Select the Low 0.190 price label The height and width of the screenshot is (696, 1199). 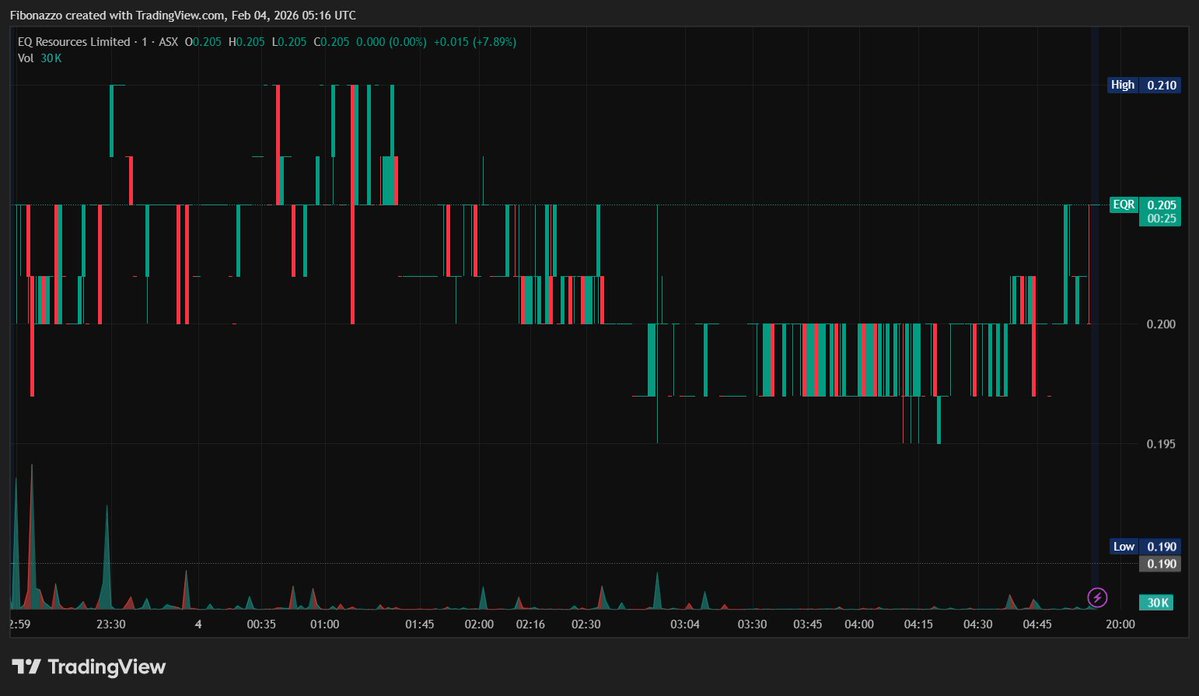pyautogui.click(x=1145, y=546)
